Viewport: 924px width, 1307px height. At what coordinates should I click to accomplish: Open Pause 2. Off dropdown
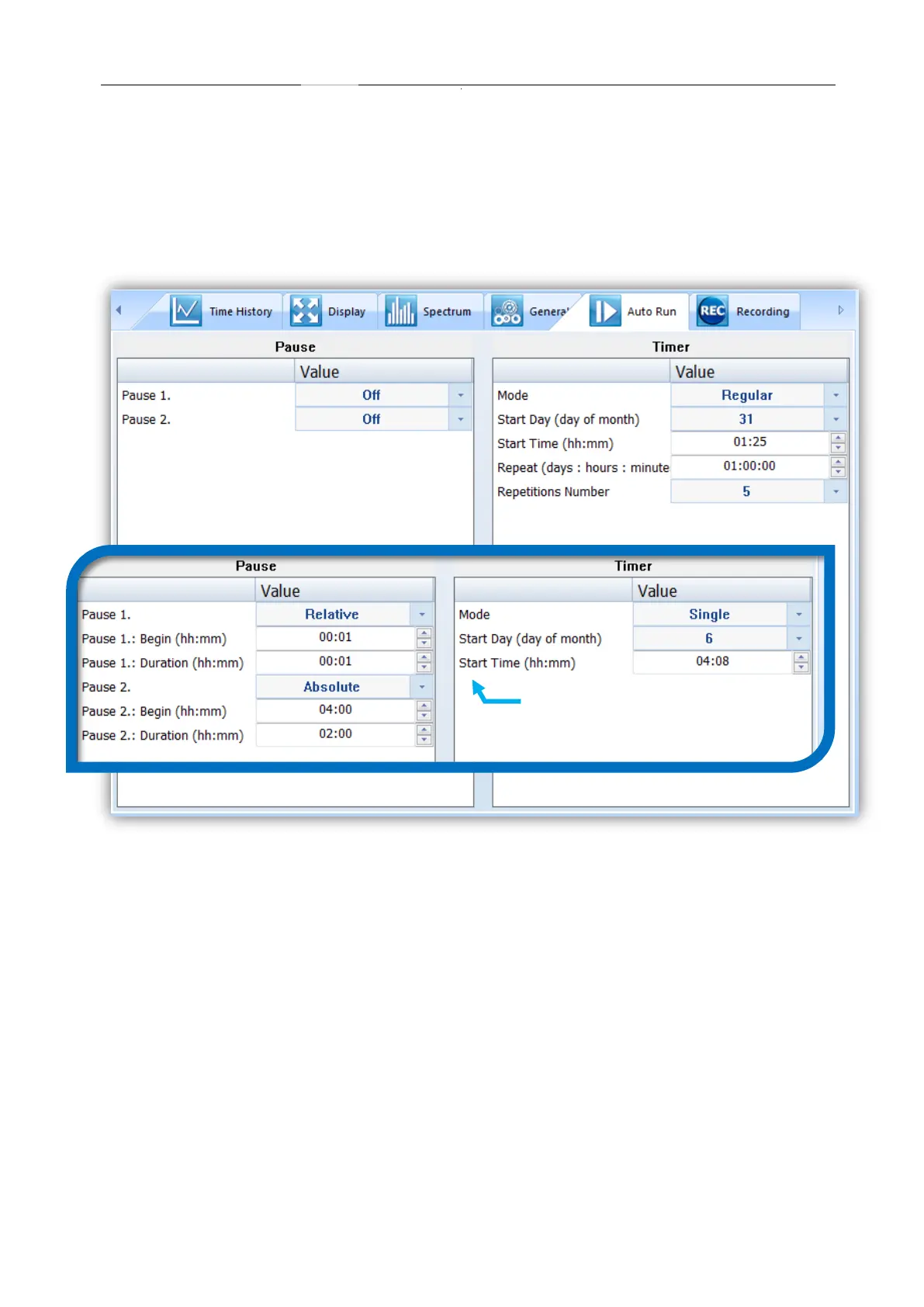pos(461,419)
